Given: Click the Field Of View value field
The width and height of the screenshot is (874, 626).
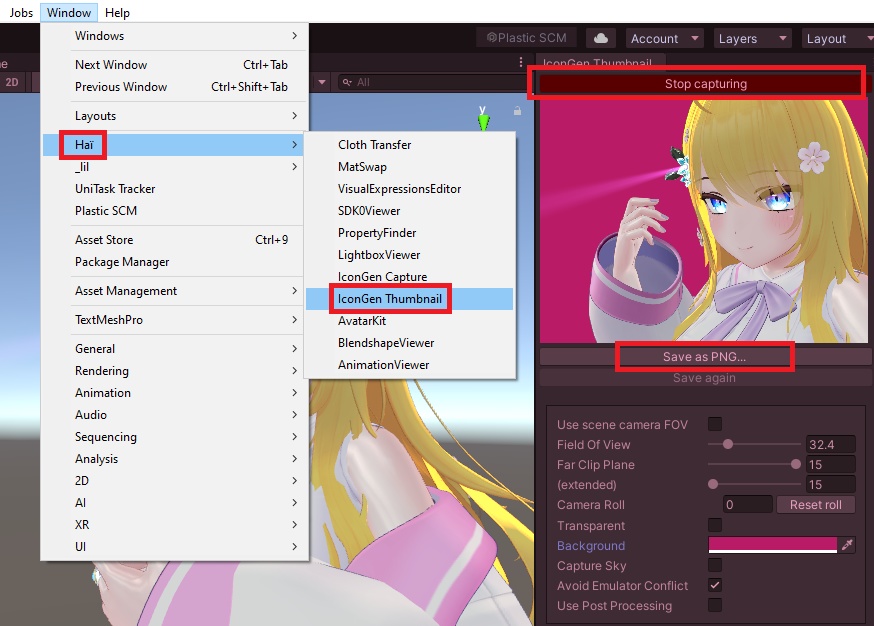Looking at the screenshot, I should click(x=831, y=444).
